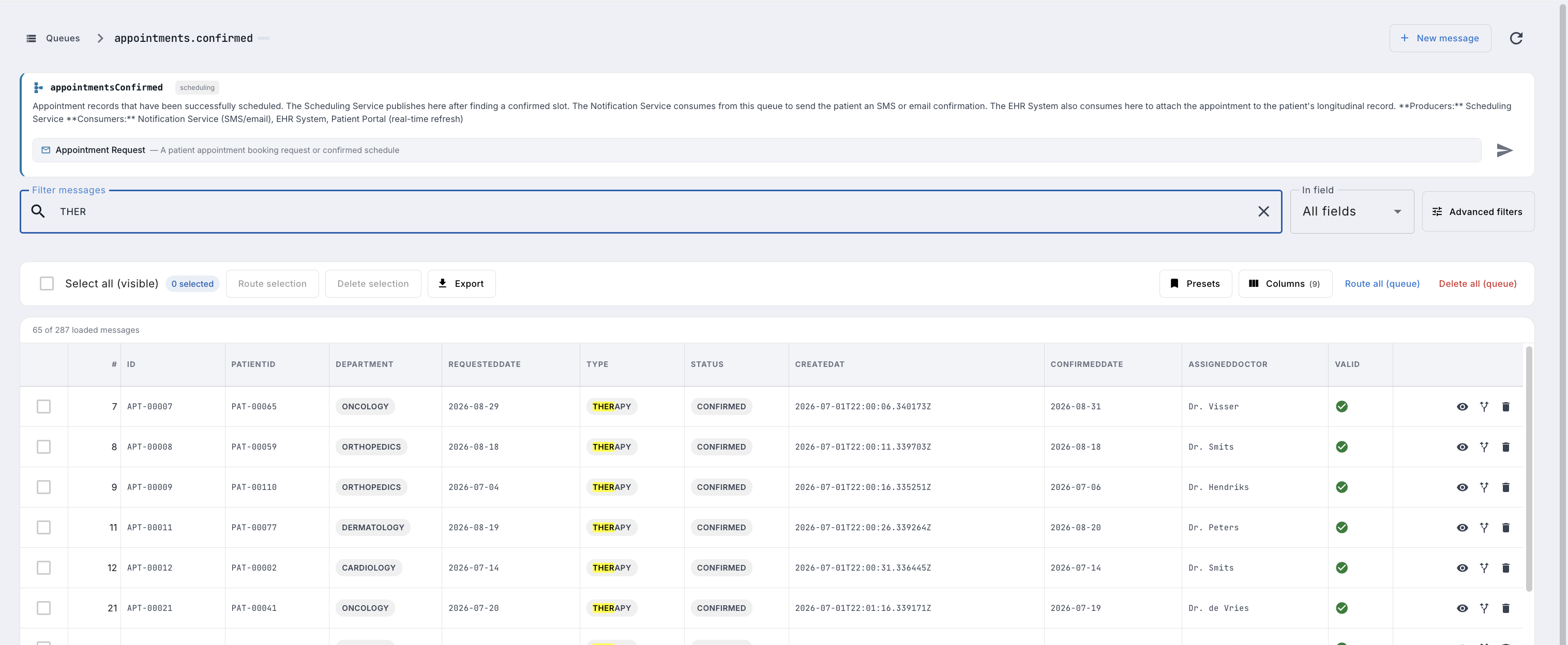1568x645 pixels.
Task: Tick the checkbox for row APT-00011
Action: (44, 528)
